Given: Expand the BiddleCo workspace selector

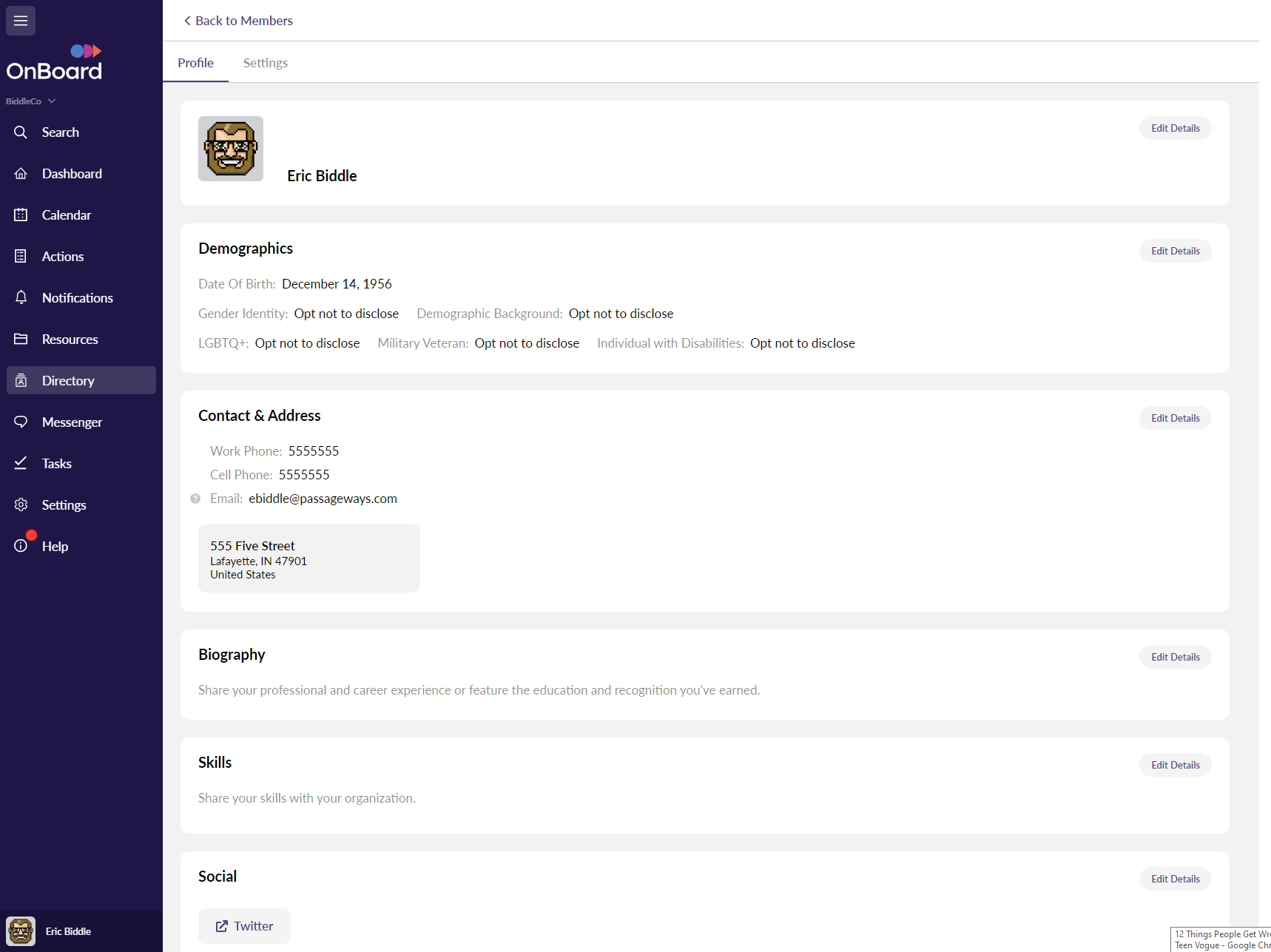Looking at the screenshot, I should pyautogui.click(x=30, y=101).
